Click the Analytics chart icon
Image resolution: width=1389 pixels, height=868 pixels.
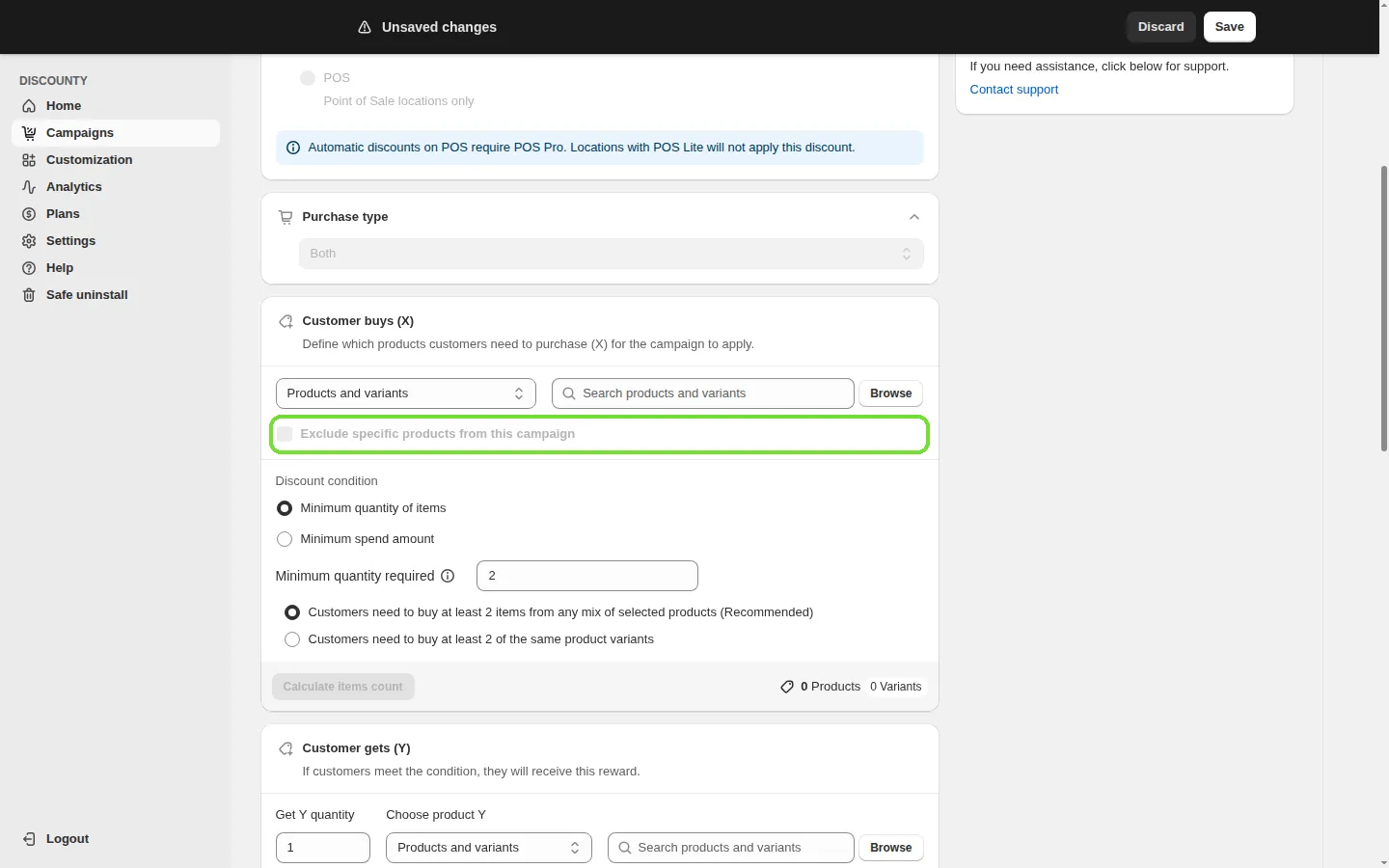(x=29, y=187)
